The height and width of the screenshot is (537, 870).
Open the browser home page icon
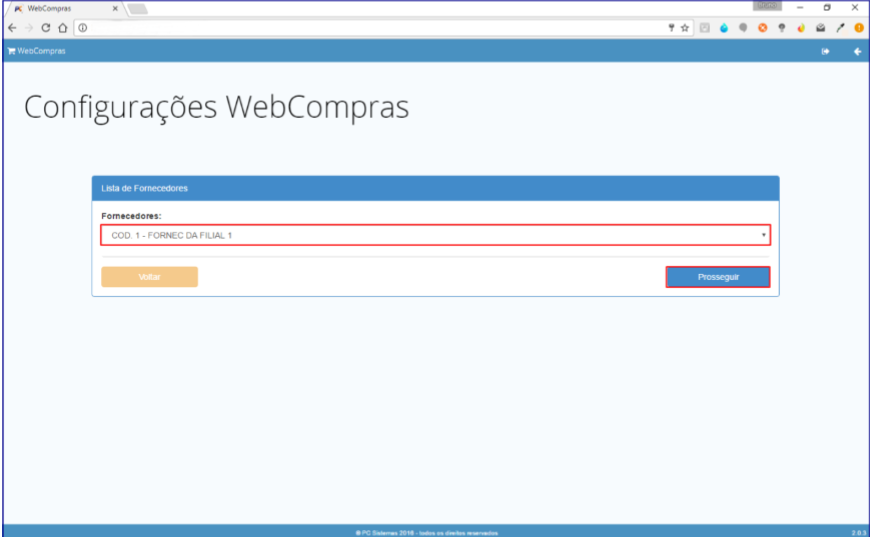tap(63, 28)
